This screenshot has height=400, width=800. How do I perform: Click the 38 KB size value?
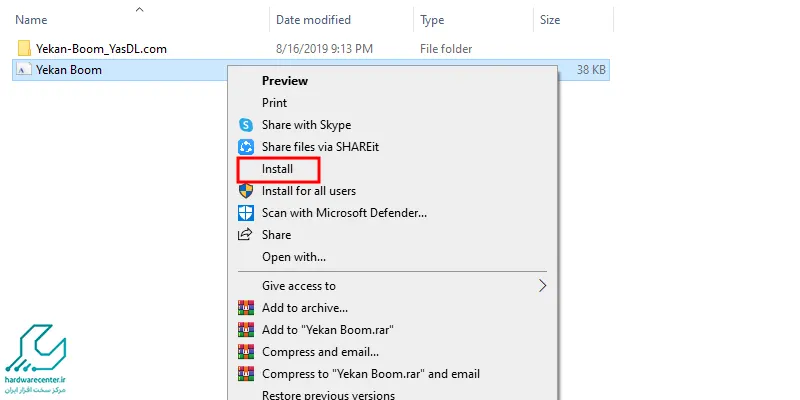[x=591, y=70]
